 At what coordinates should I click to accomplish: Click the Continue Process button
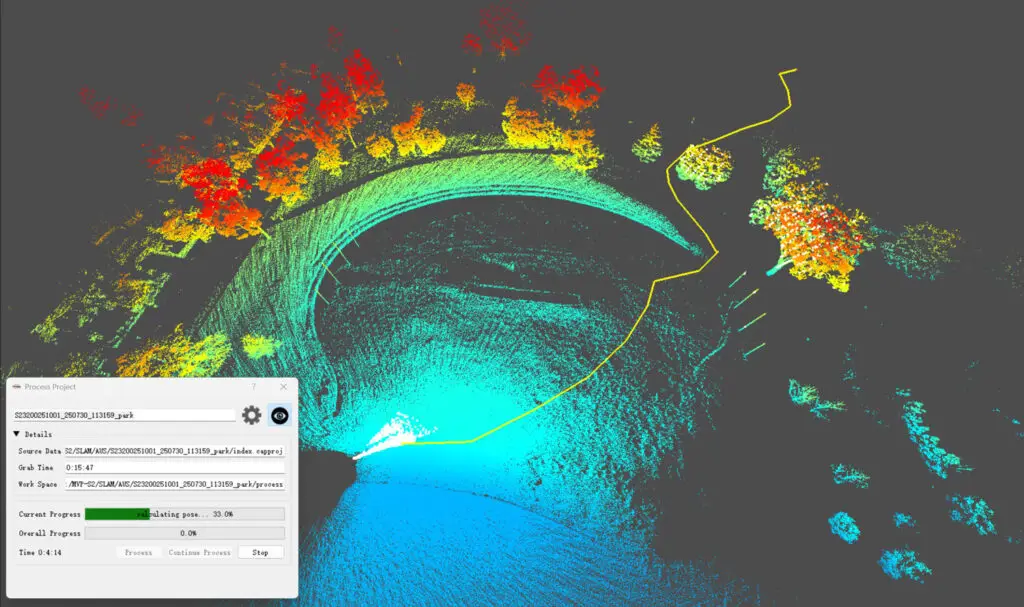pyautogui.click(x=200, y=552)
